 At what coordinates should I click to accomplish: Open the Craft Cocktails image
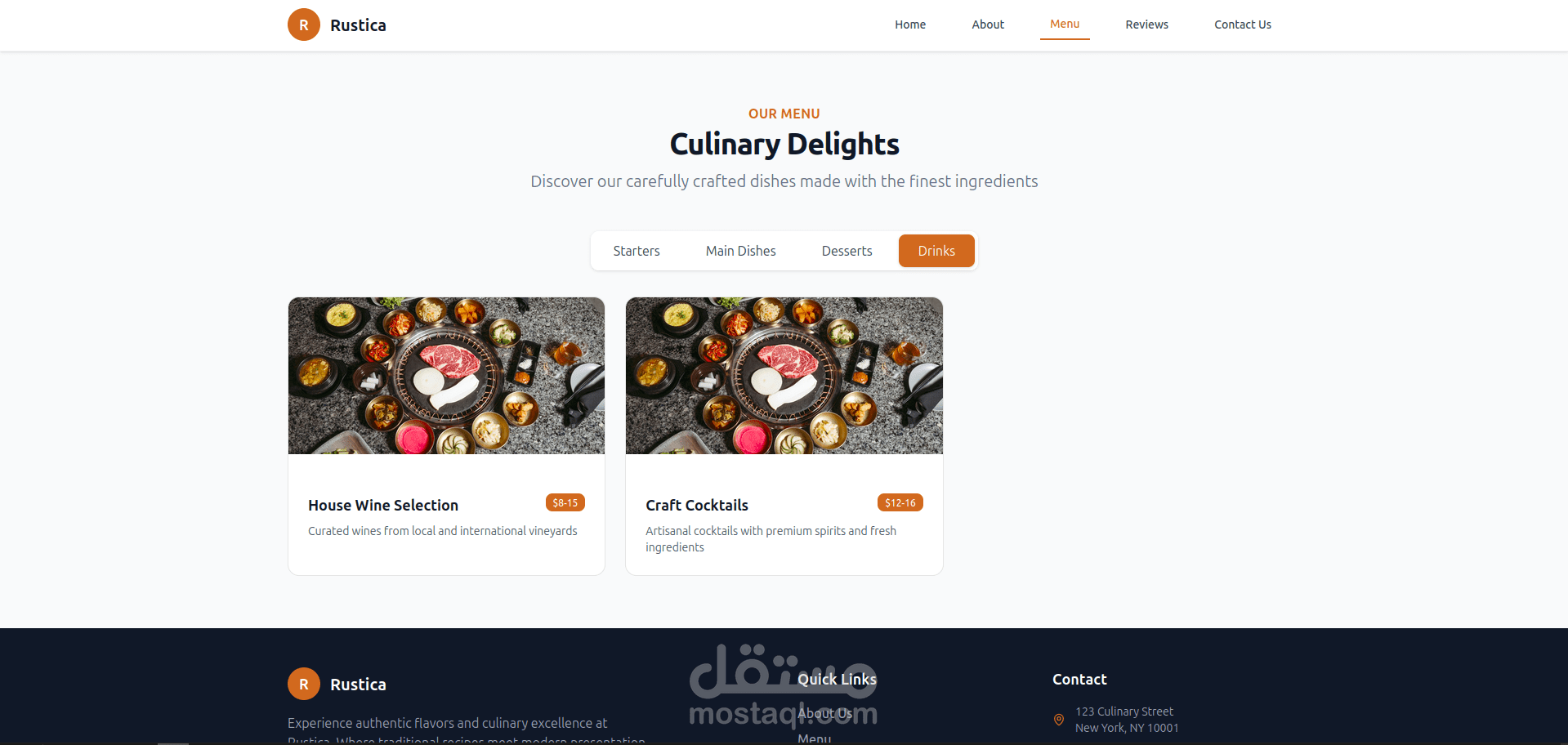784,376
